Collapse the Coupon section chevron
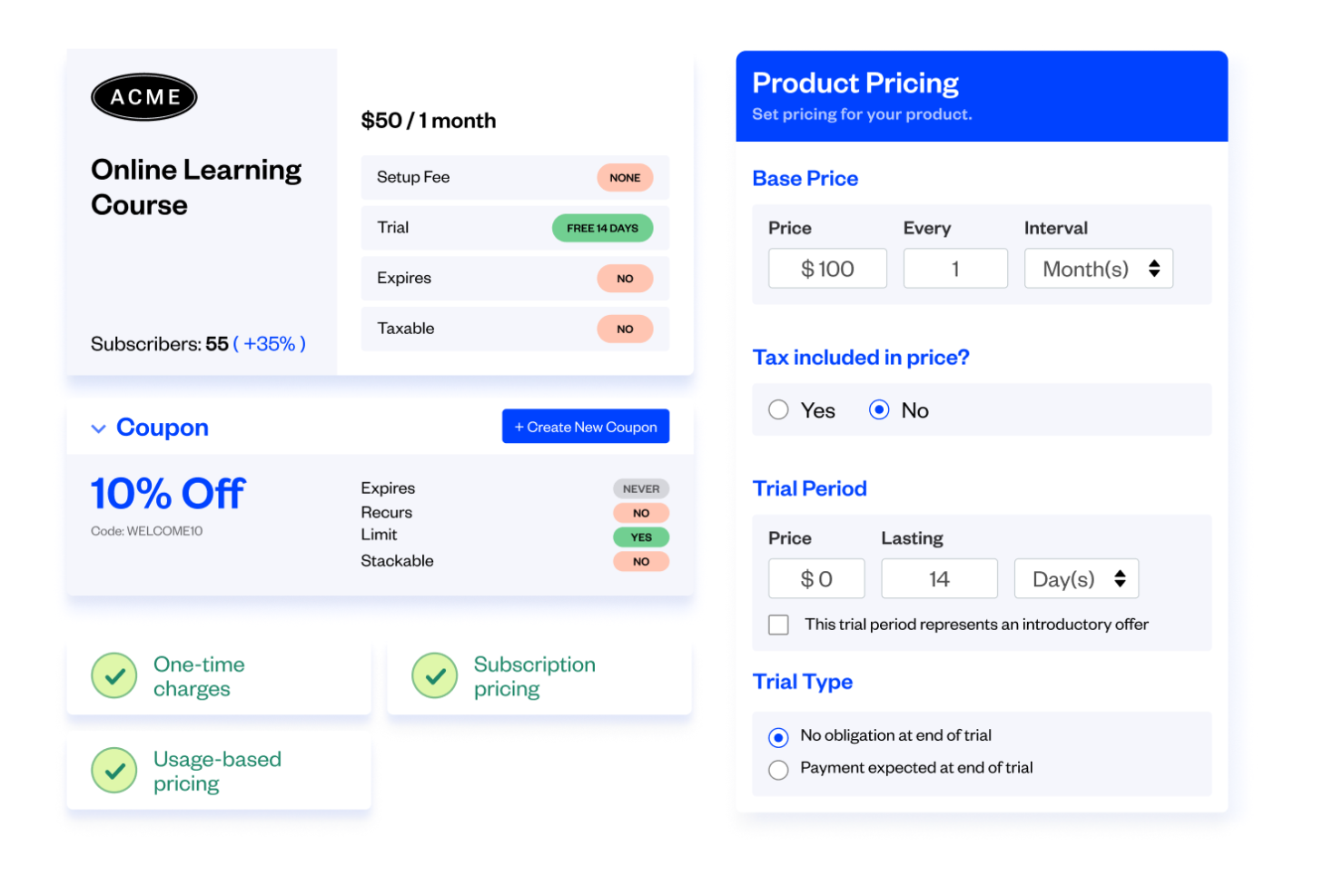Image resolution: width=1344 pixels, height=896 pixels. [98, 428]
